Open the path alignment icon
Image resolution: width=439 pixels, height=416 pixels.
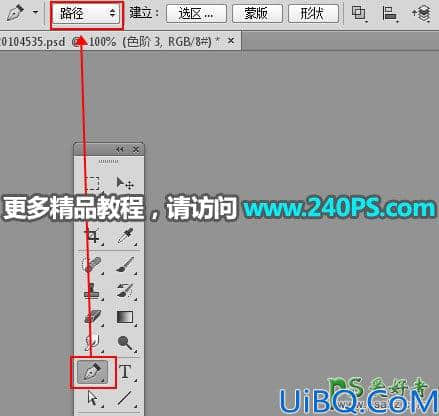[389, 14]
